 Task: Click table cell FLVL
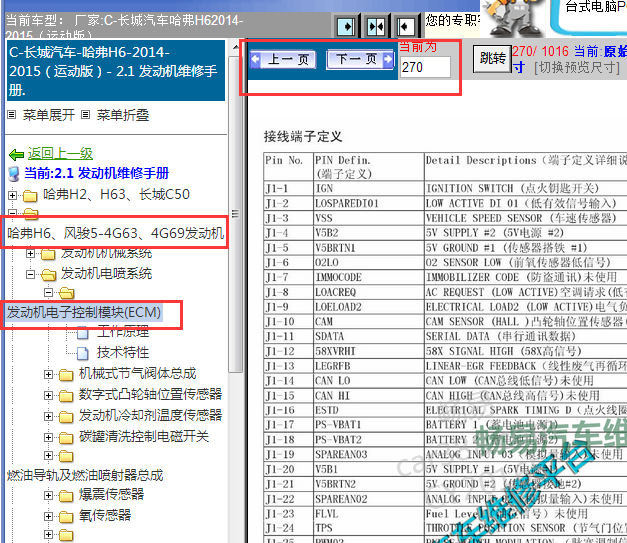369,513
